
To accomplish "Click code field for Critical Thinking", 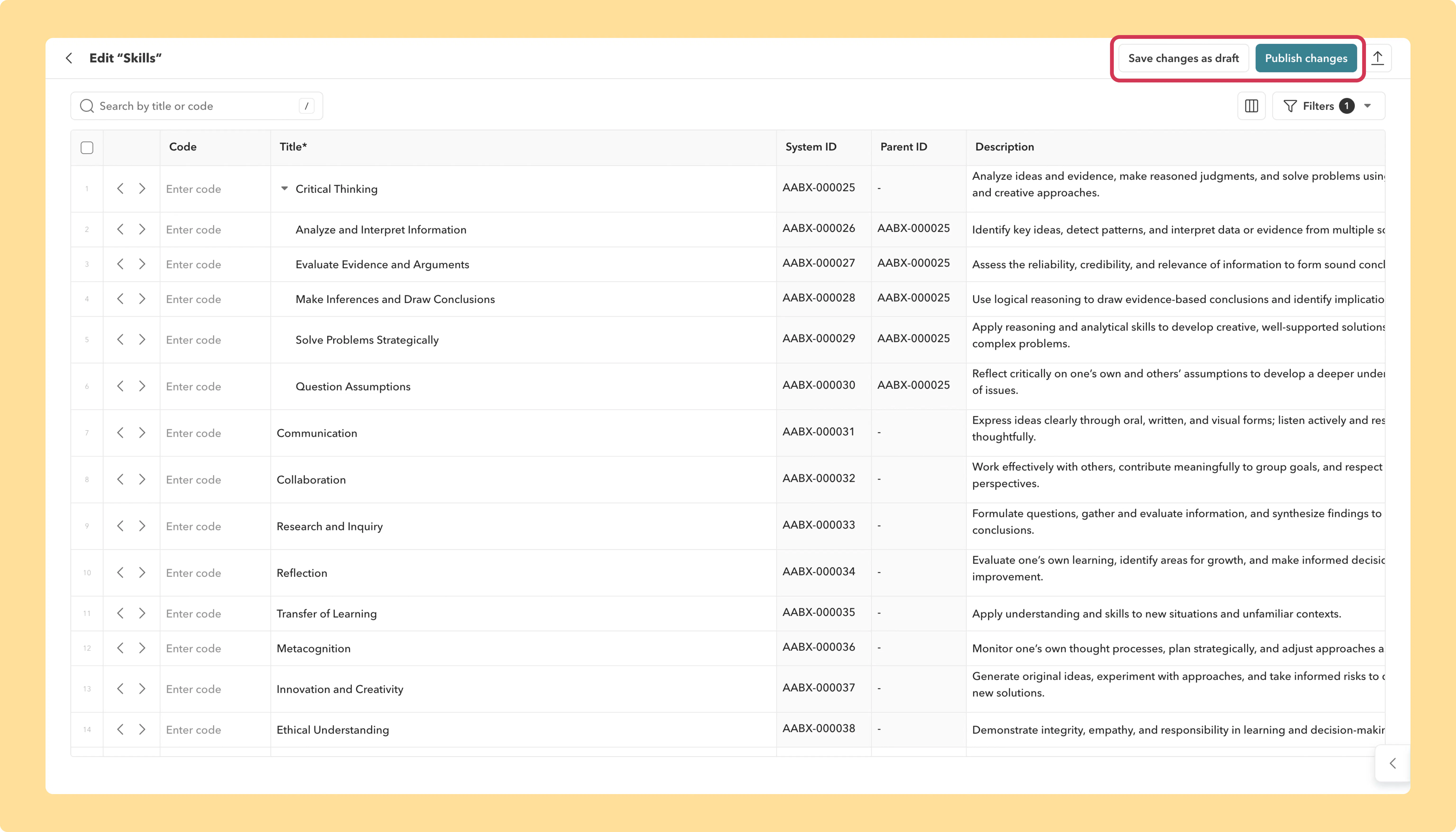I will [215, 189].
